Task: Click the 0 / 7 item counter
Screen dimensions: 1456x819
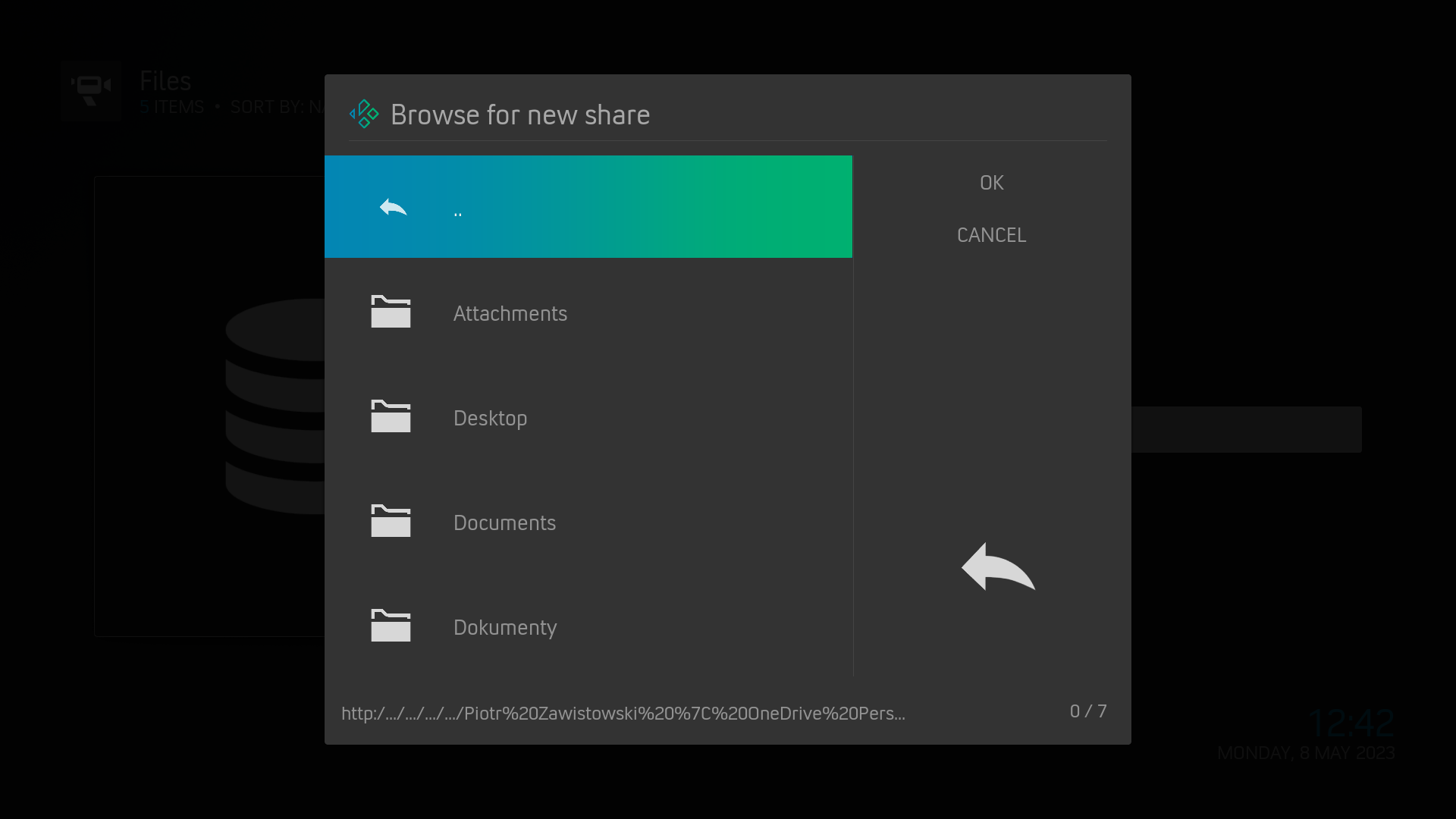Action: click(1087, 711)
